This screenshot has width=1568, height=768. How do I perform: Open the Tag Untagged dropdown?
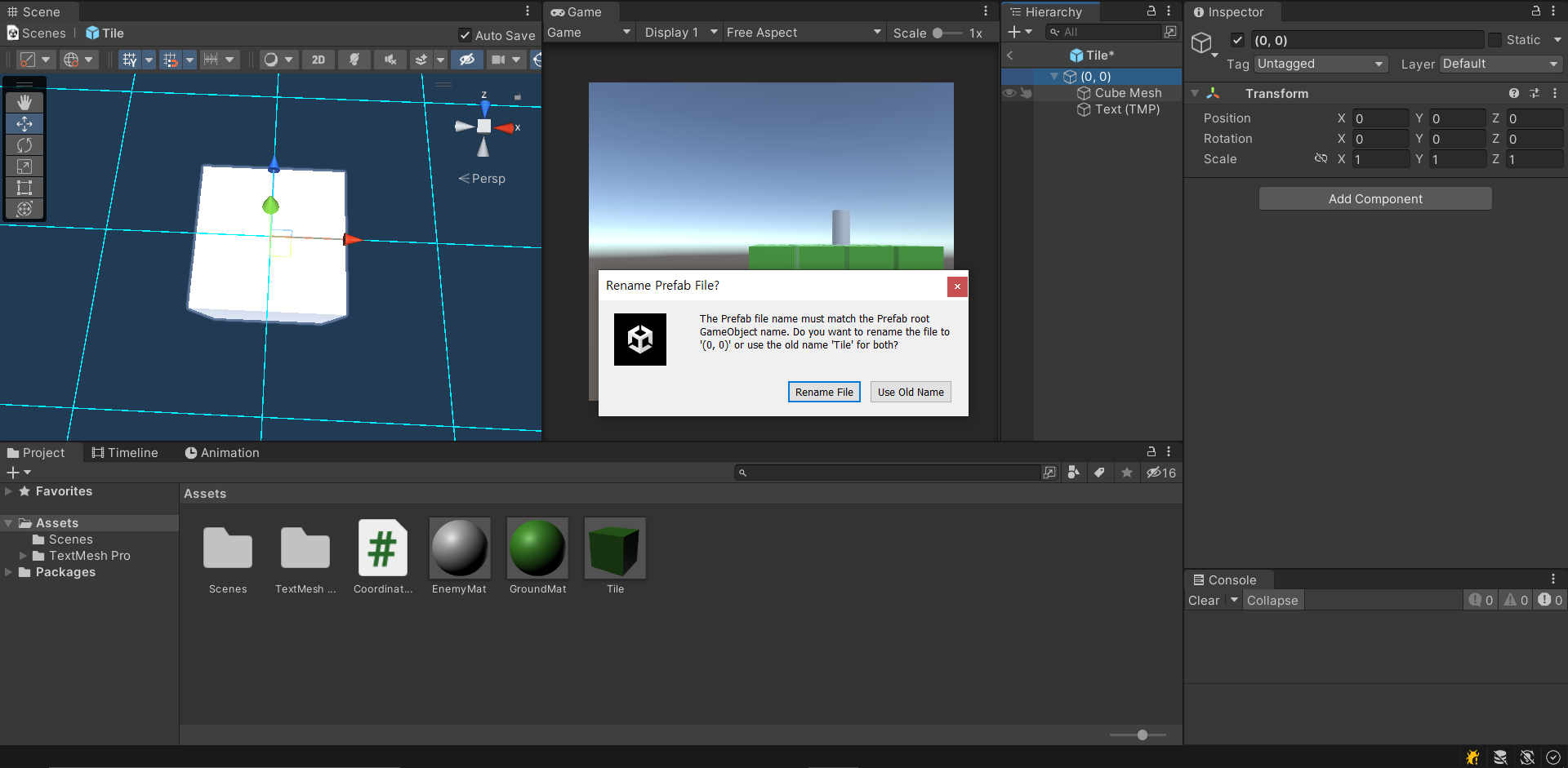pos(1321,64)
